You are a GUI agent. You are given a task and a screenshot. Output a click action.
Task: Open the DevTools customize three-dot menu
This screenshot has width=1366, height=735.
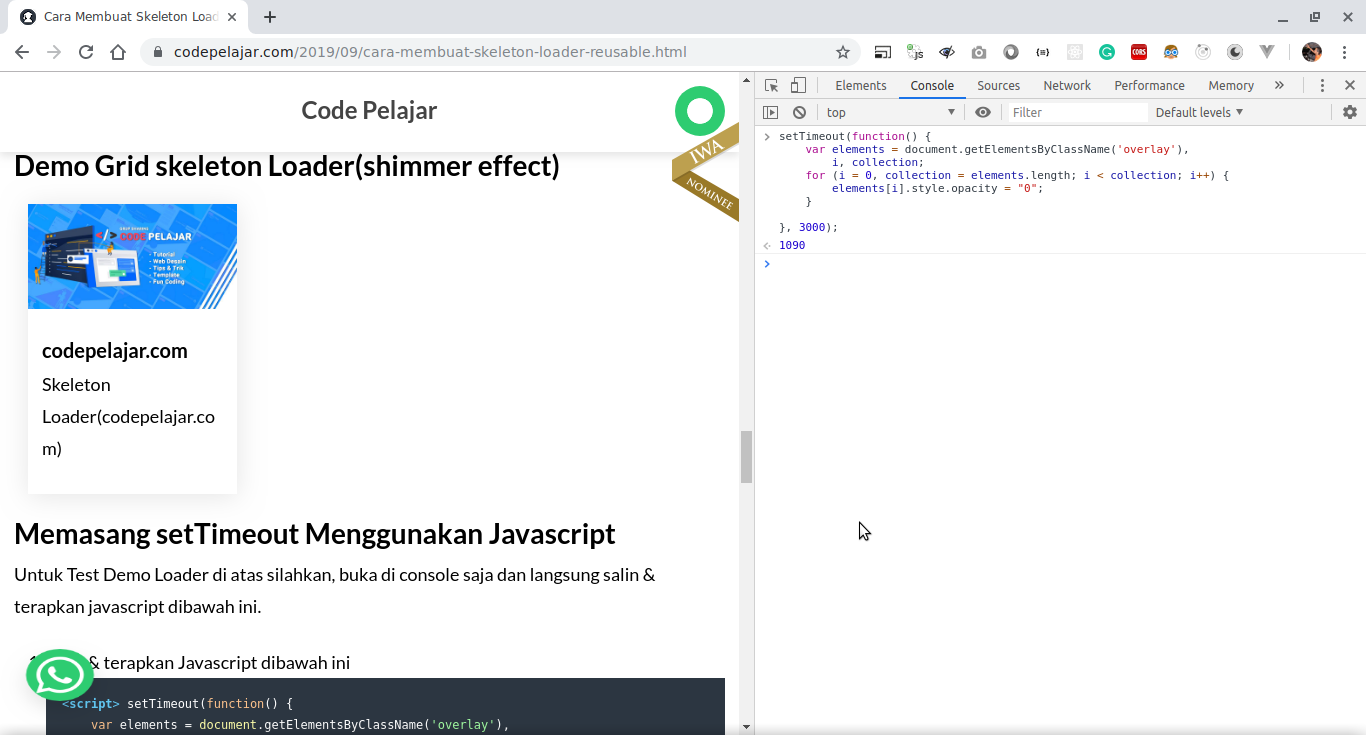pyautogui.click(x=1322, y=86)
